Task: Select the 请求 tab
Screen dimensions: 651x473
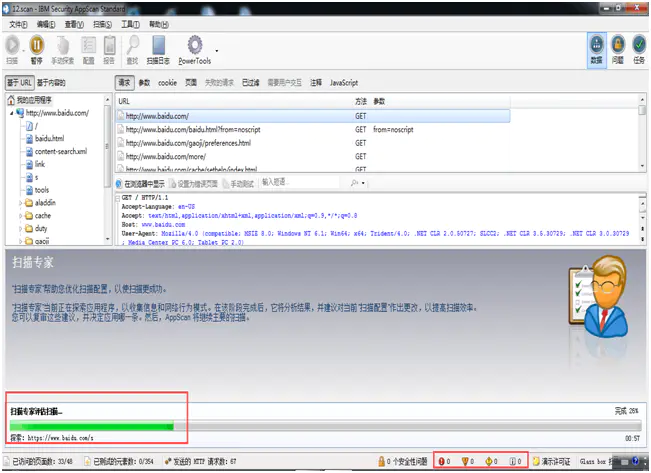Action: (124, 83)
